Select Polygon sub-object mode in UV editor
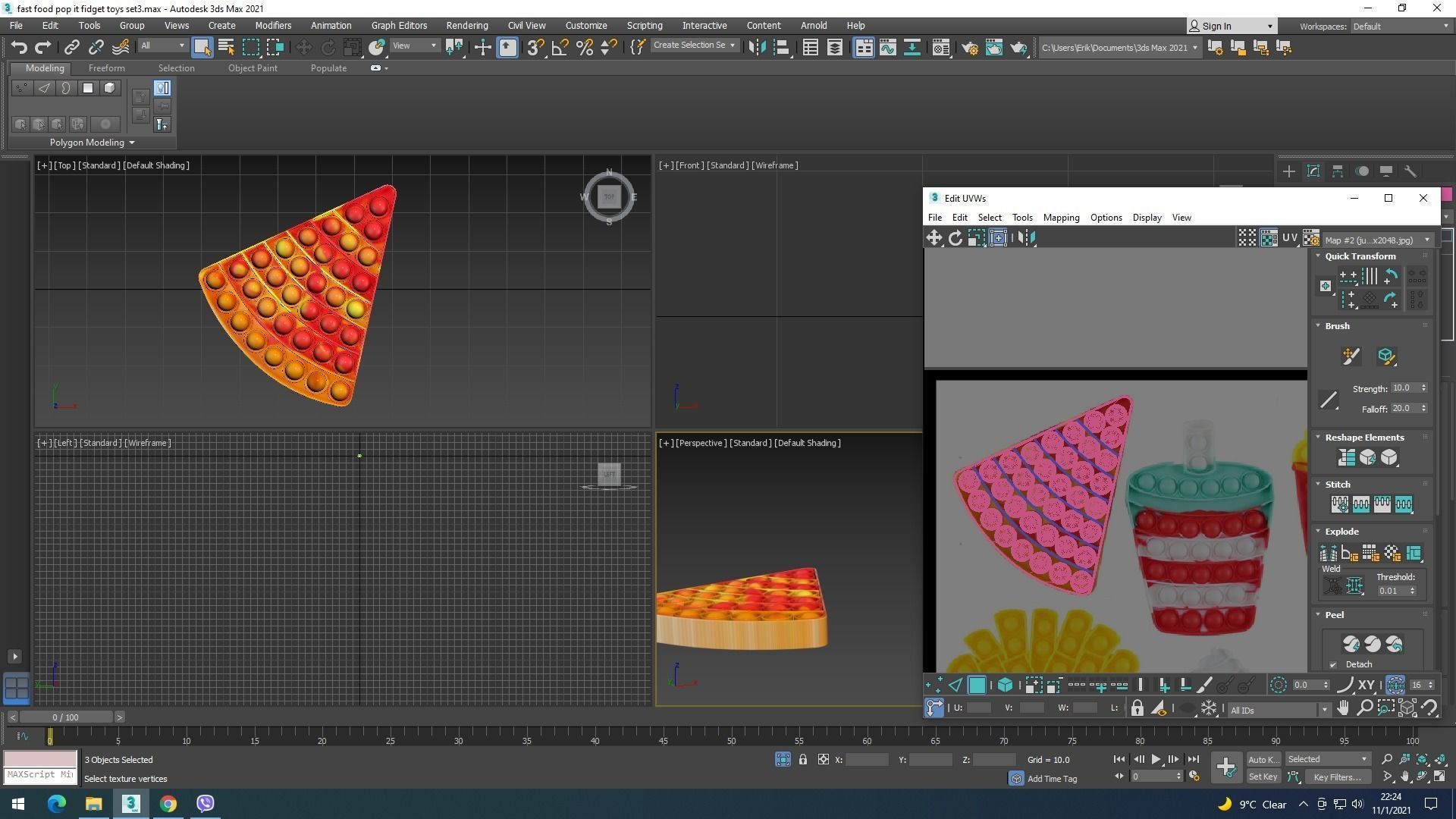The height and width of the screenshot is (819, 1456). pyautogui.click(x=977, y=686)
